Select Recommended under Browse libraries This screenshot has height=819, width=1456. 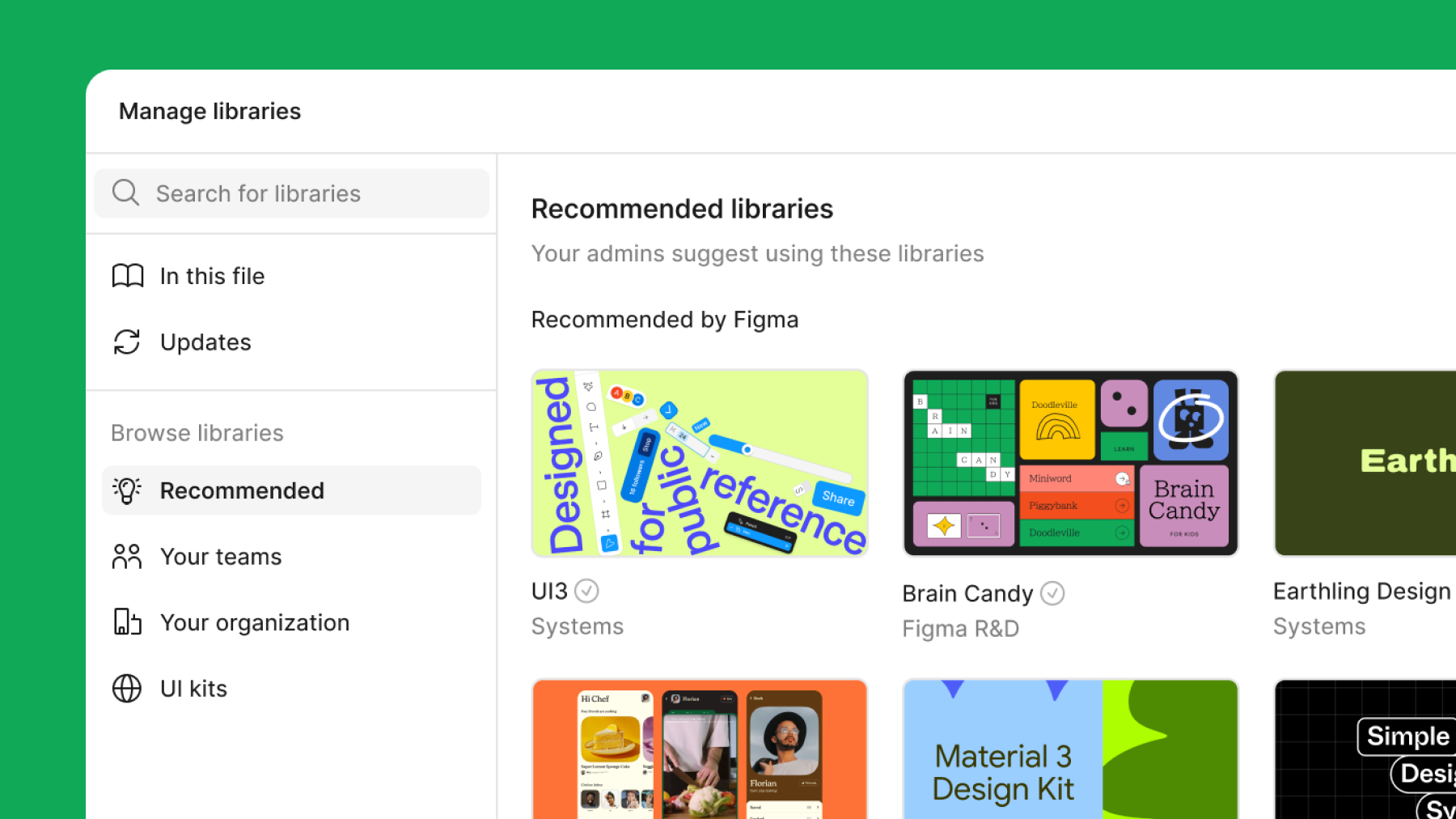[242, 490]
